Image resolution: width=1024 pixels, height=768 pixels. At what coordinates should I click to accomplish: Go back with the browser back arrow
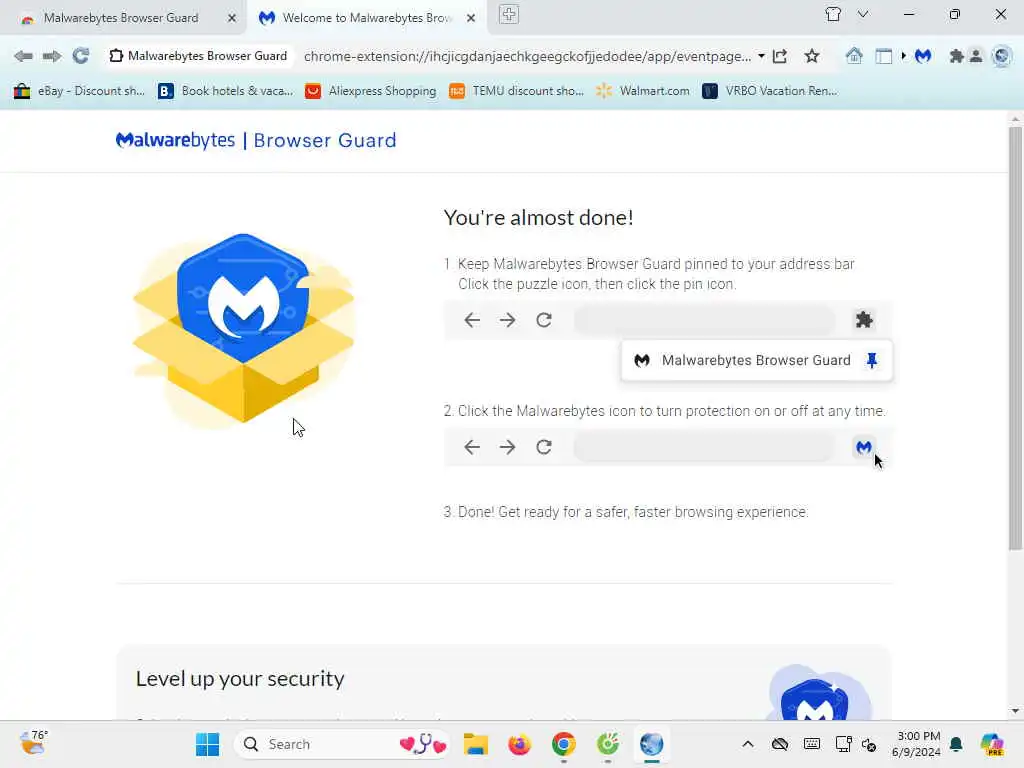point(23,56)
